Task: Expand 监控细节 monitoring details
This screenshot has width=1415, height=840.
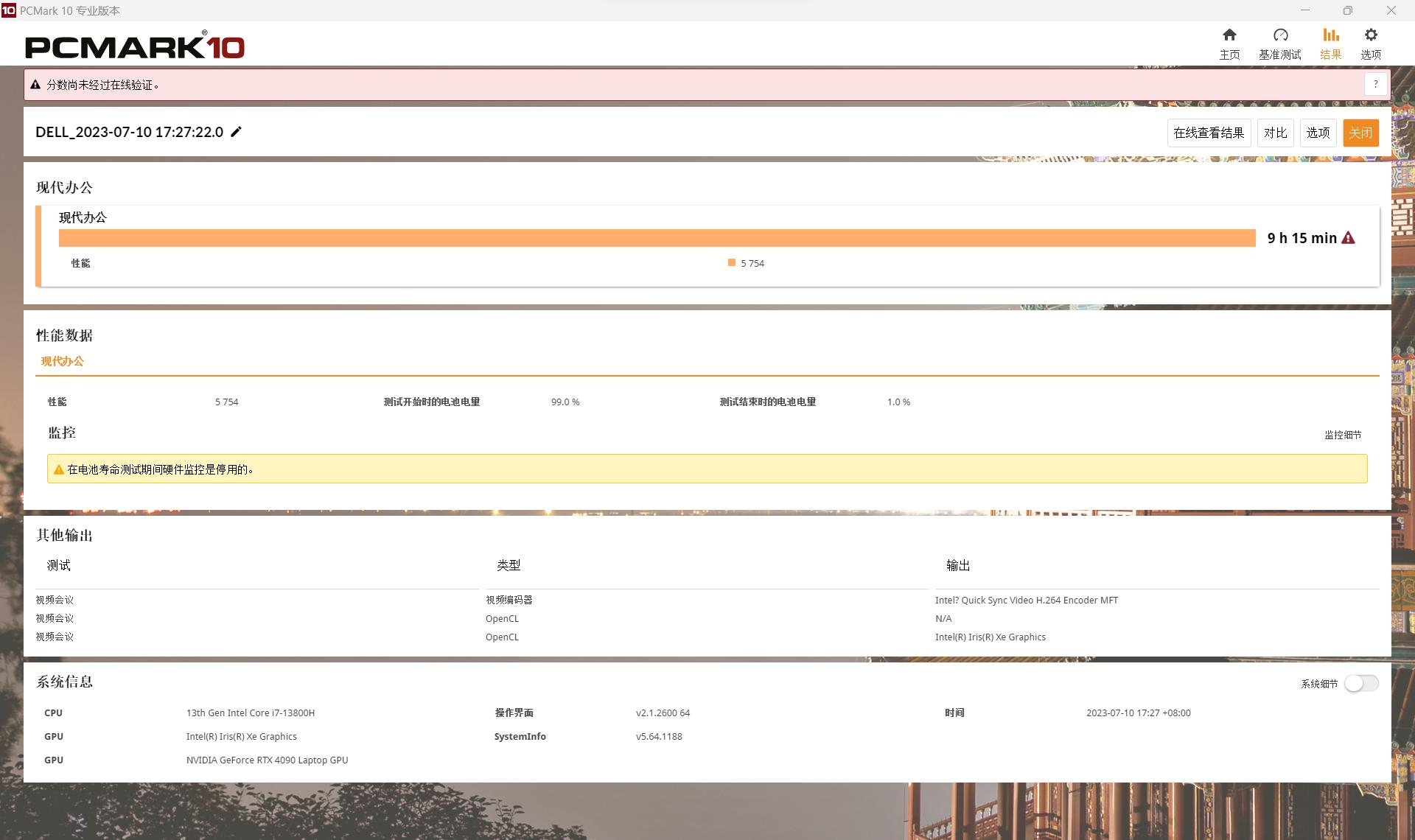Action: click(x=1342, y=435)
